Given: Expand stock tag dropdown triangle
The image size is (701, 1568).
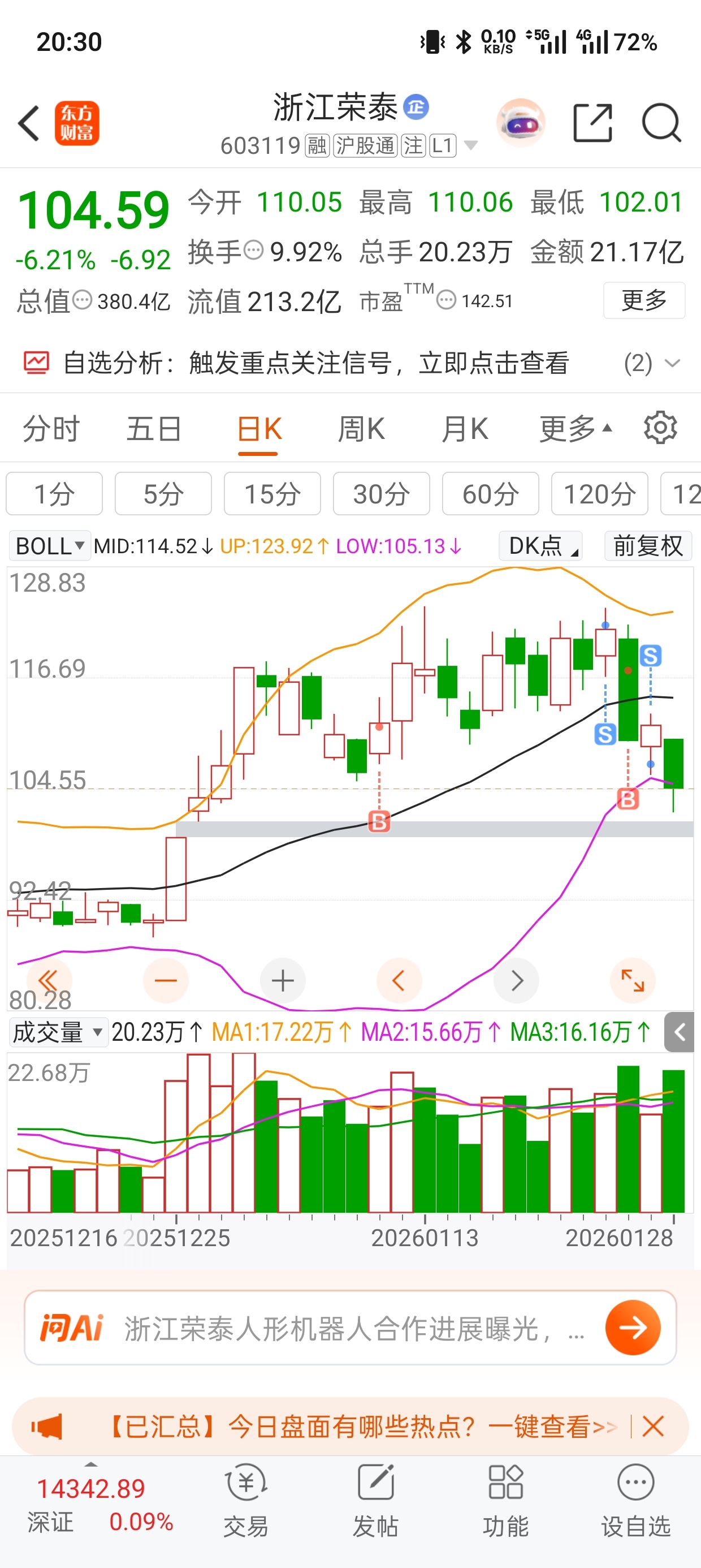Looking at the screenshot, I should tap(470, 145).
